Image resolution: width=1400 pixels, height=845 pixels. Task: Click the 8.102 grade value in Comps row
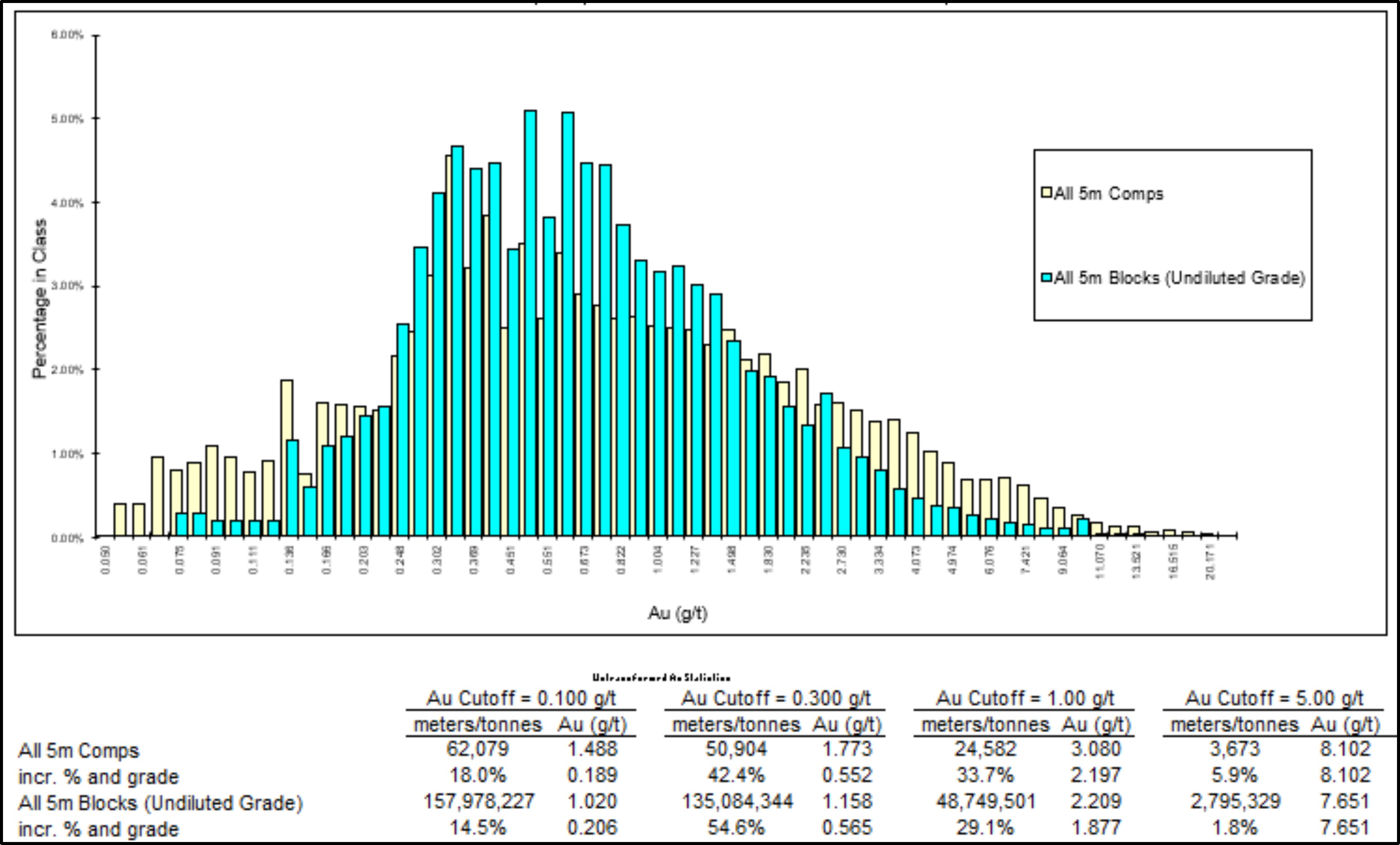click(x=1345, y=749)
